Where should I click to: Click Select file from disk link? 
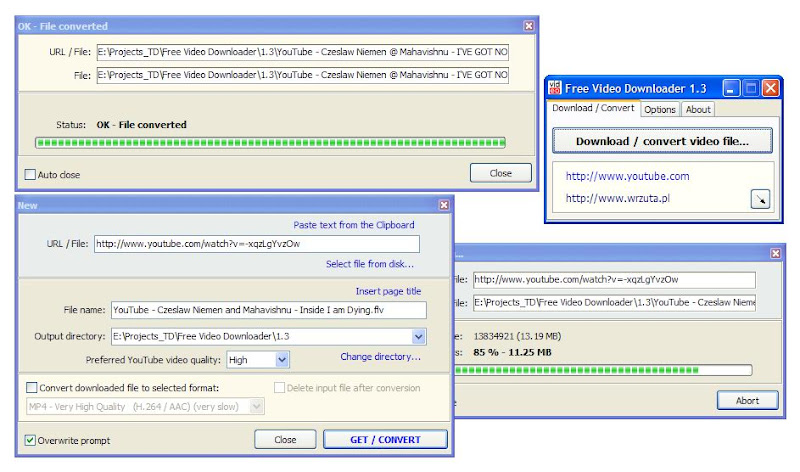pos(370,264)
